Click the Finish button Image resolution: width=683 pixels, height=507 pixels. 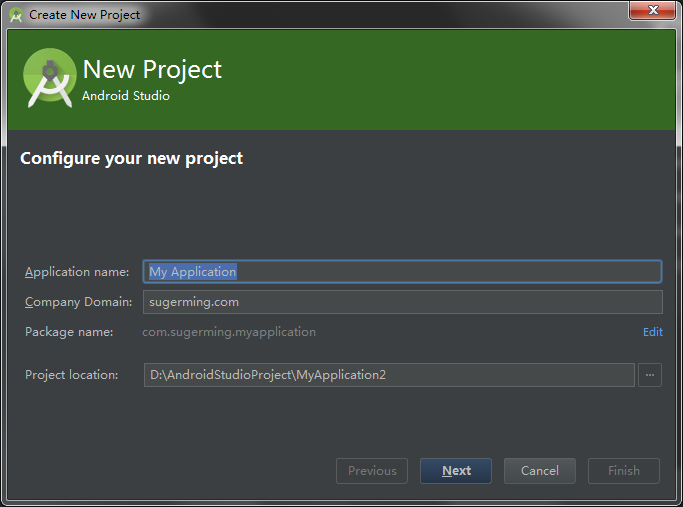coord(624,471)
